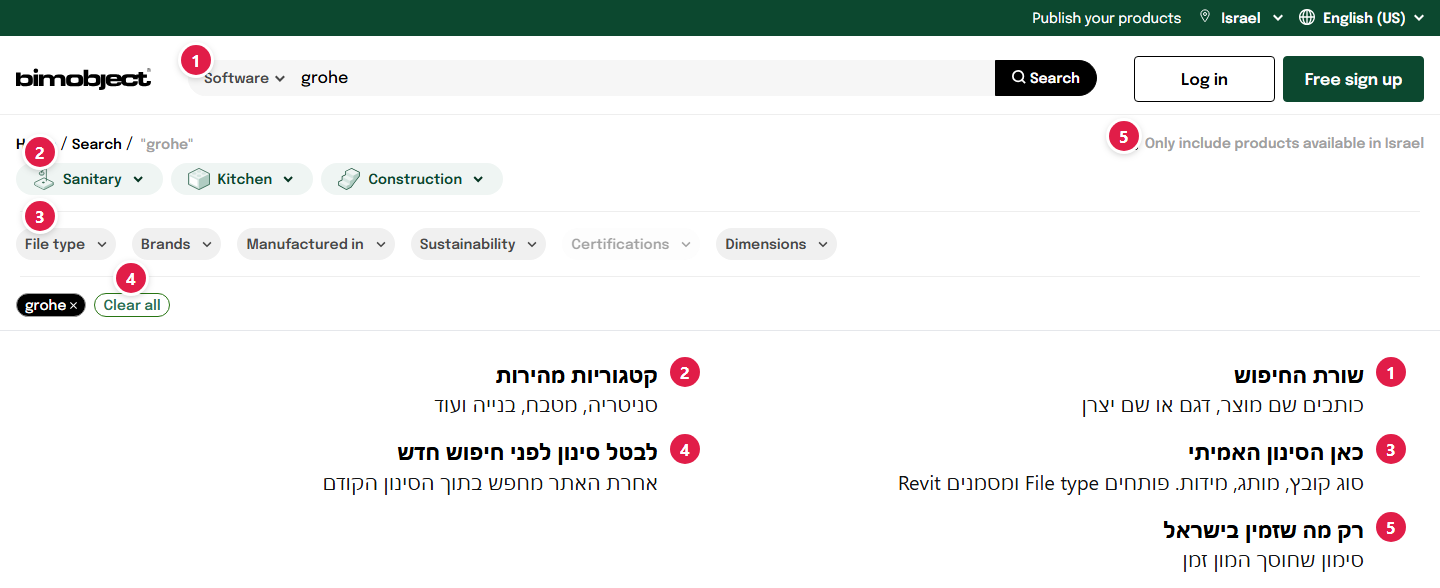Click the Kitchen cube icon
Viewport: 1440px width, 588px height.
199,179
